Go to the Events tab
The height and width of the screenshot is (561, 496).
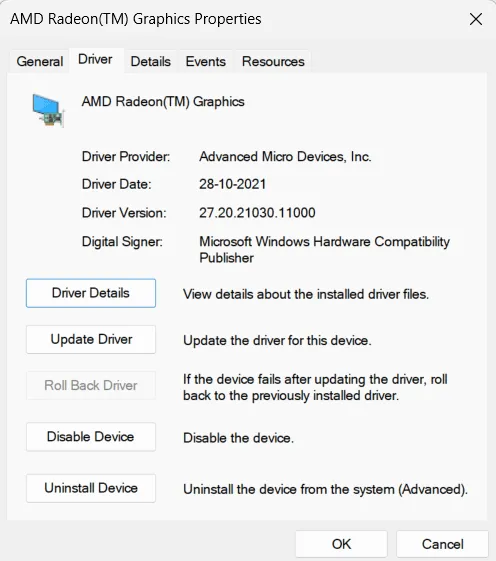click(x=206, y=62)
